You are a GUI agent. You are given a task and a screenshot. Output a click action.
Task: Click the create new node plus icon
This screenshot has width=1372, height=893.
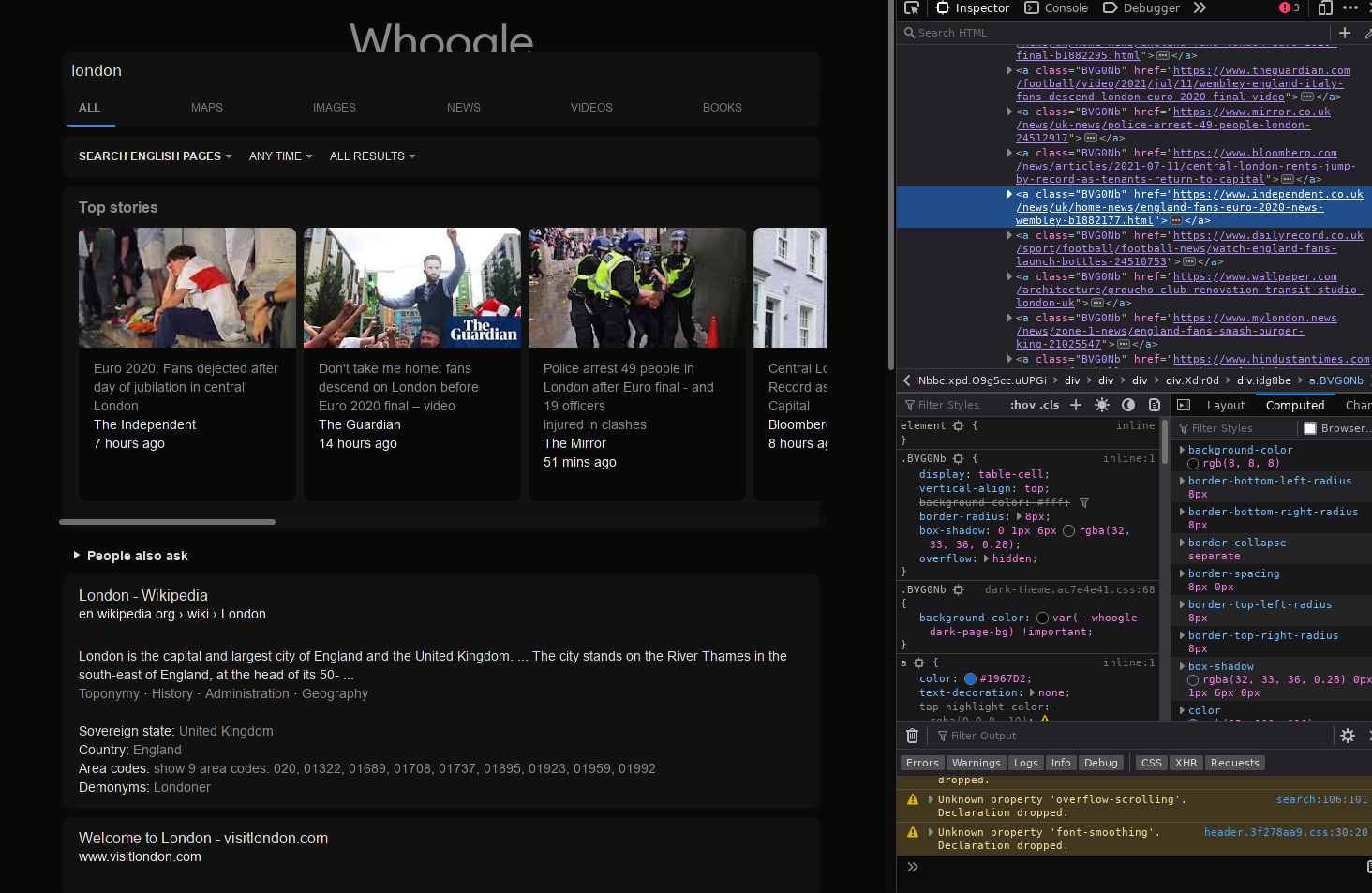pos(1345,33)
